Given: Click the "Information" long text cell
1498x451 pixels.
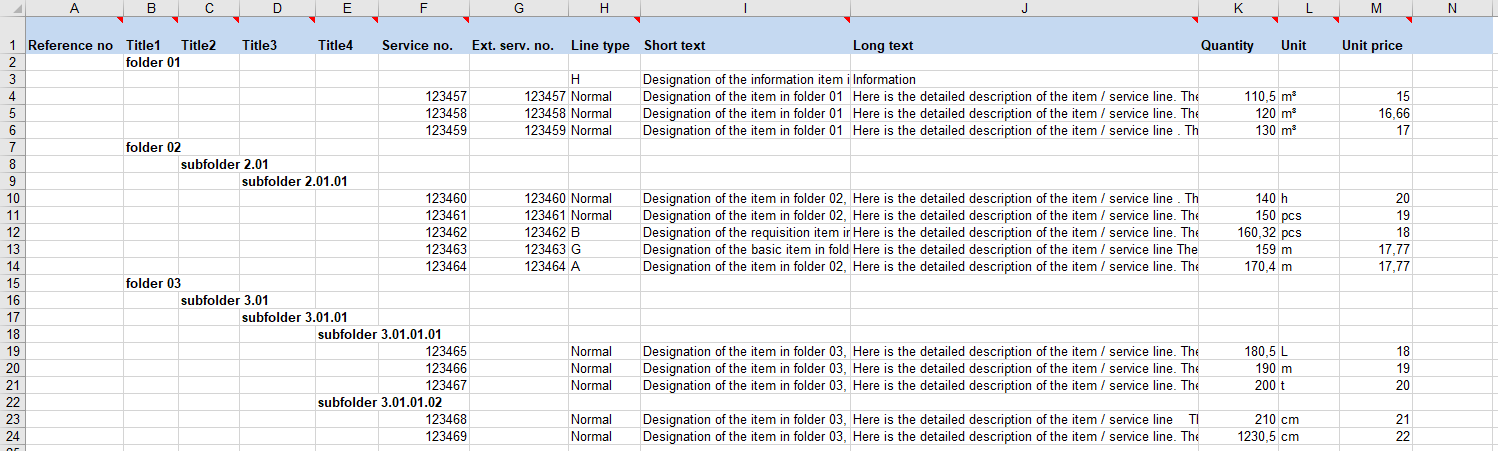Looking at the screenshot, I should click(x=1024, y=79).
